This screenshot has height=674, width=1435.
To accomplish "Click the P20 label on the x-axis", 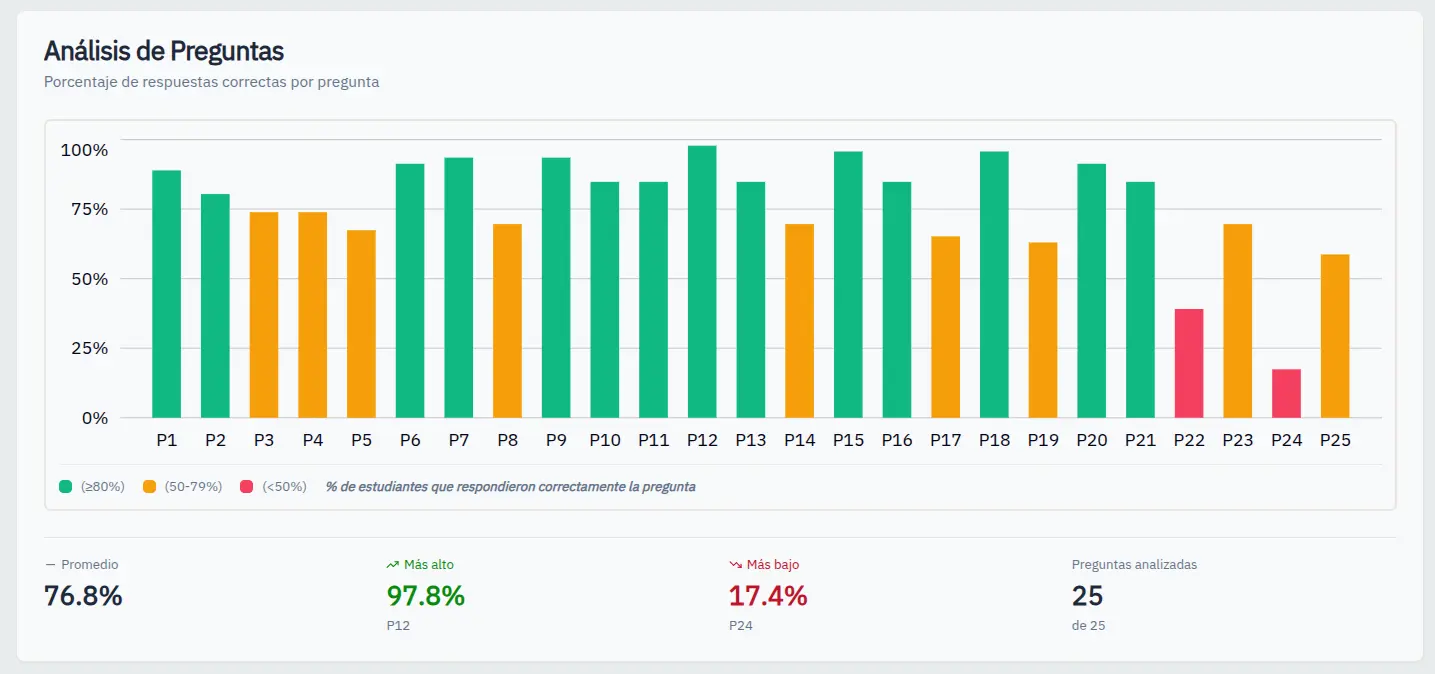I will (x=1091, y=440).
